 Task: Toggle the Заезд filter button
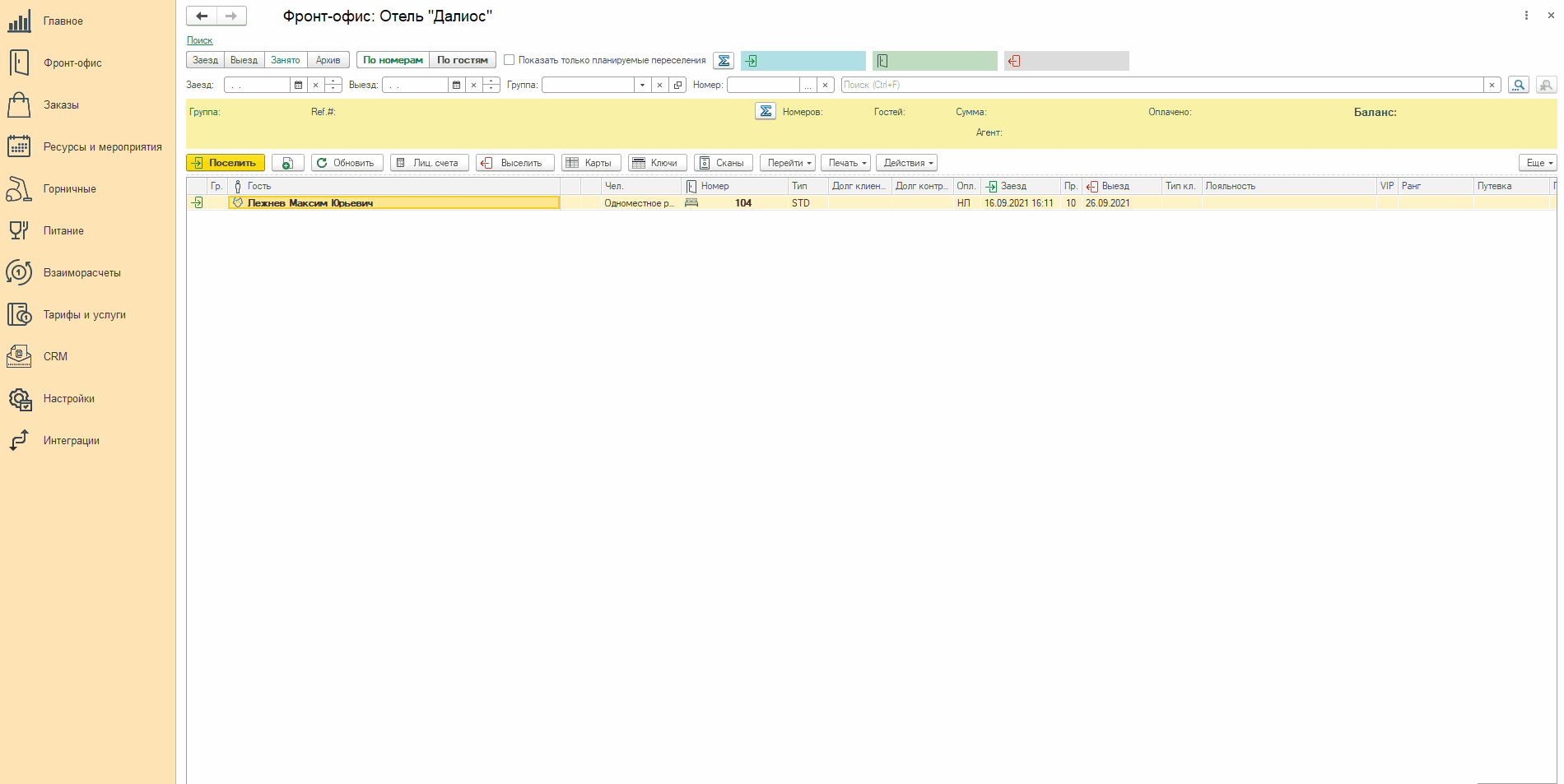pos(205,60)
